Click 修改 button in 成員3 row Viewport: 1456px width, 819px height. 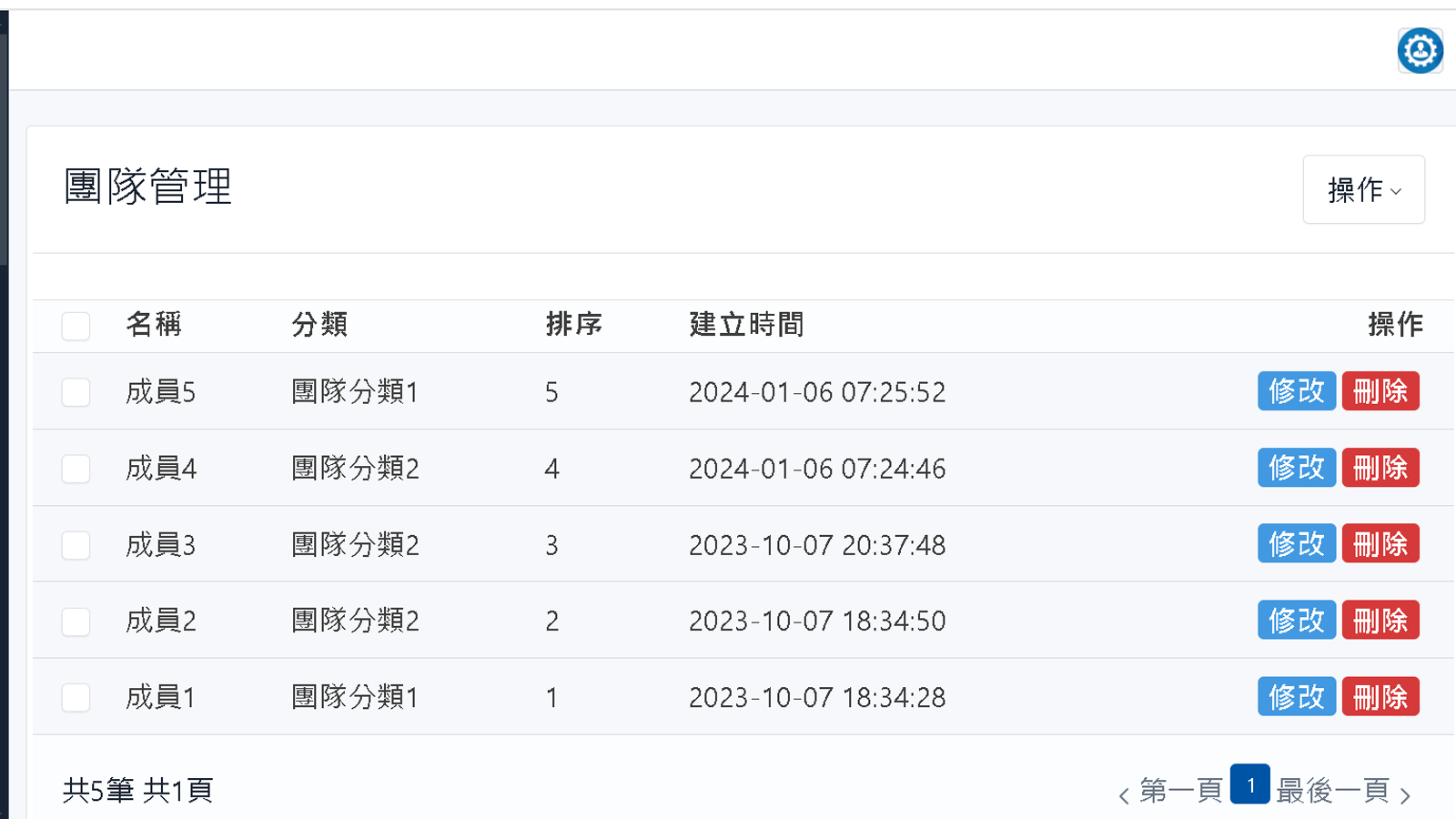coord(1297,543)
